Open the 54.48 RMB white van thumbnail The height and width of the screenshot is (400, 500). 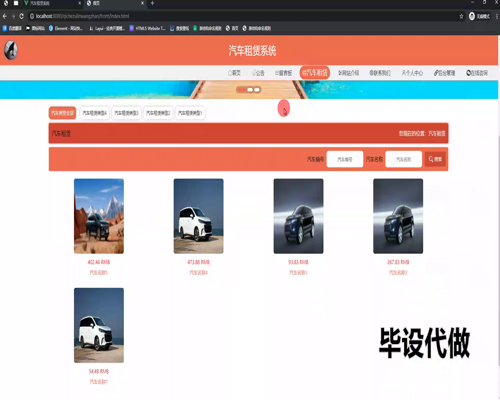click(99, 325)
